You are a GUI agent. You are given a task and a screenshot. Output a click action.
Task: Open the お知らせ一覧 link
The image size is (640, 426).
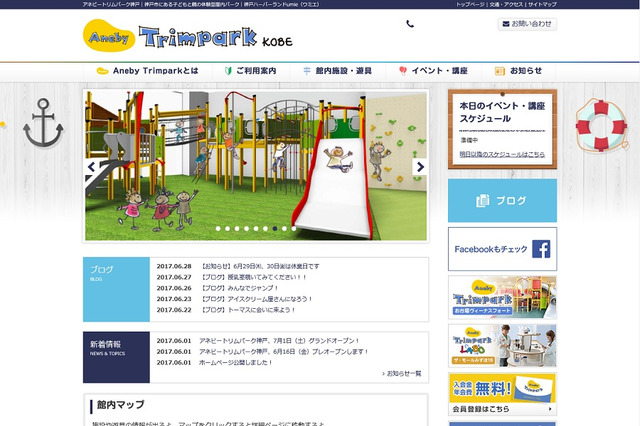tap(402, 373)
